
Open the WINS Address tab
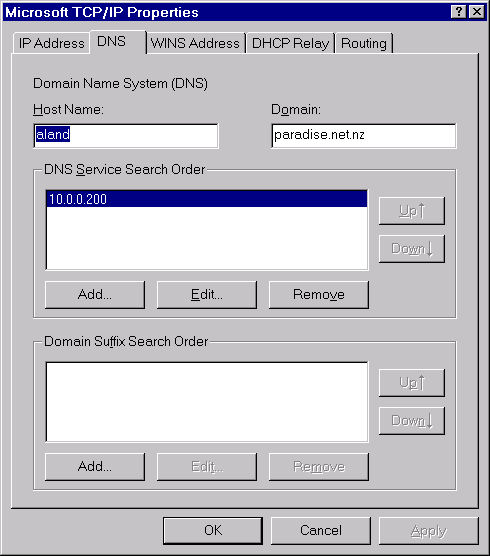pyautogui.click(x=195, y=43)
